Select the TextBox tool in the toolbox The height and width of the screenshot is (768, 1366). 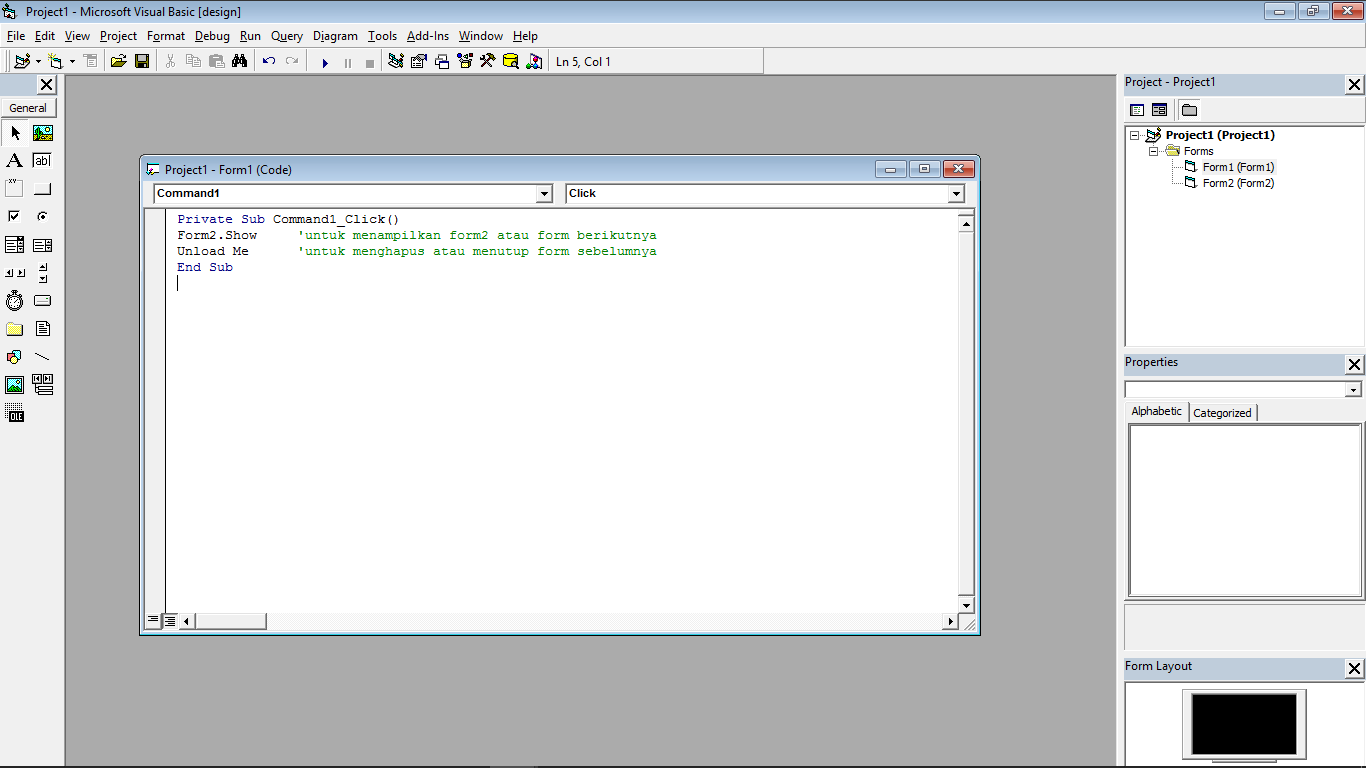(x=41, y=160)
